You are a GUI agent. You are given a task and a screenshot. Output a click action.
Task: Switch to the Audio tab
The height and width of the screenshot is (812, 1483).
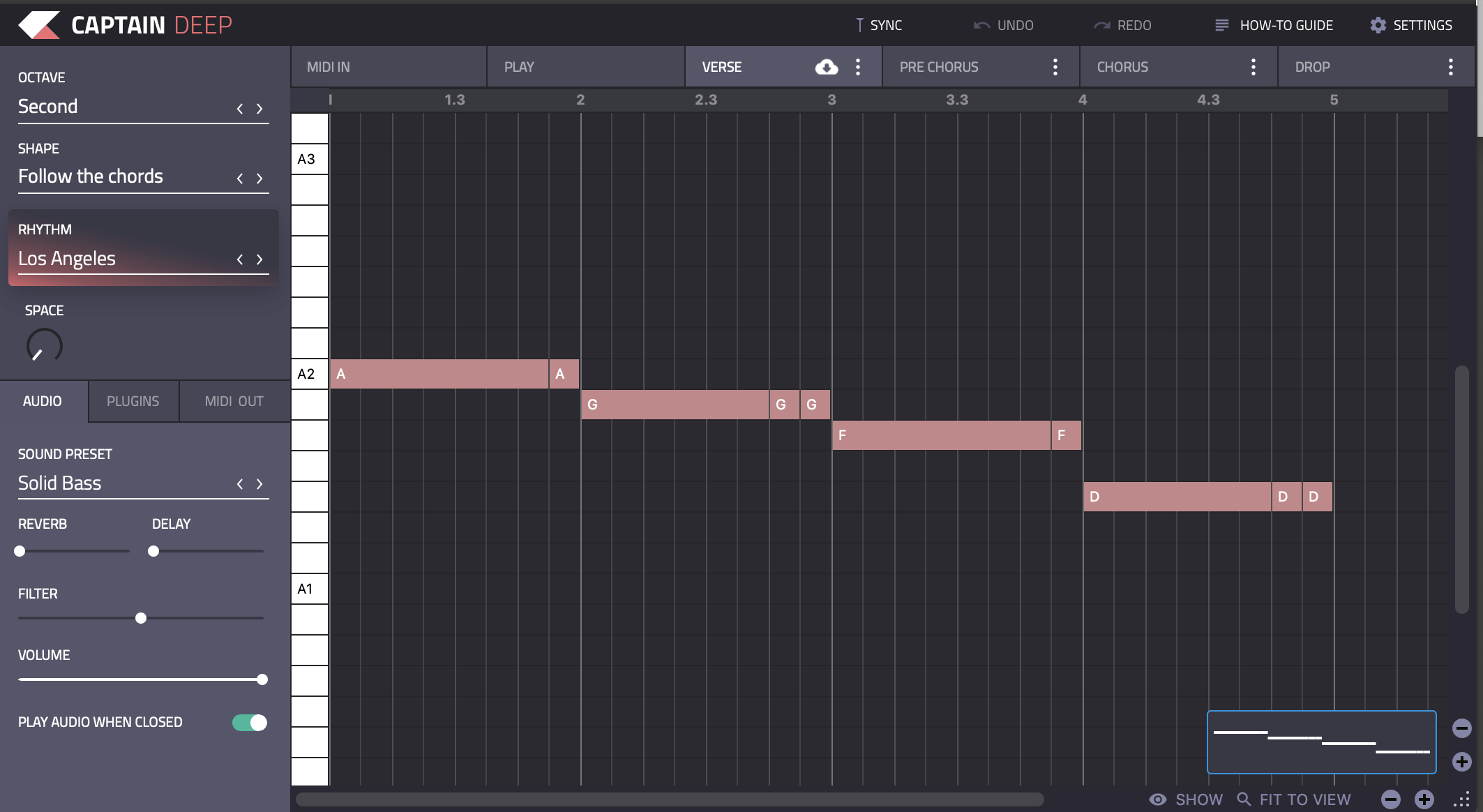tap(43, 401)
